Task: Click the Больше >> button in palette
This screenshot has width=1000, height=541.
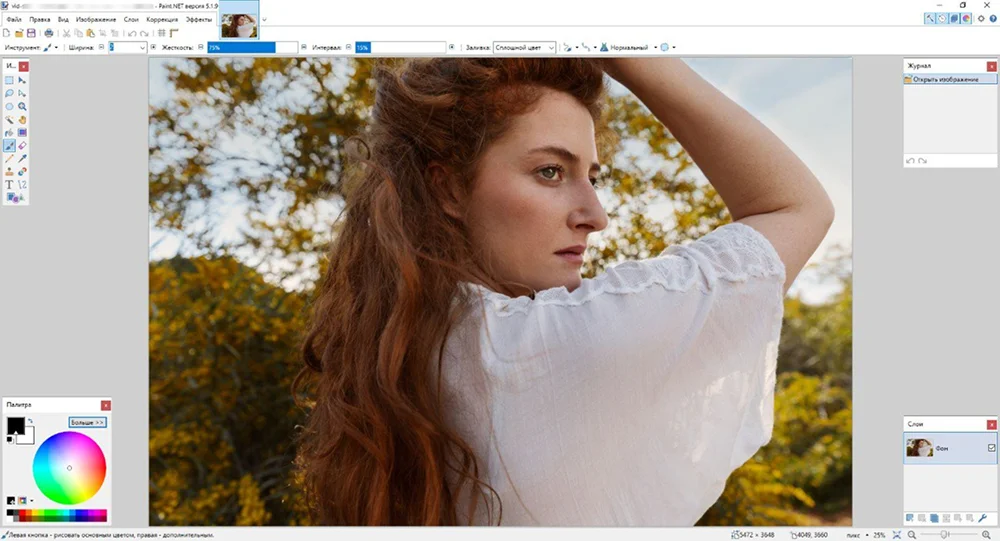Action: click(87, 423)
